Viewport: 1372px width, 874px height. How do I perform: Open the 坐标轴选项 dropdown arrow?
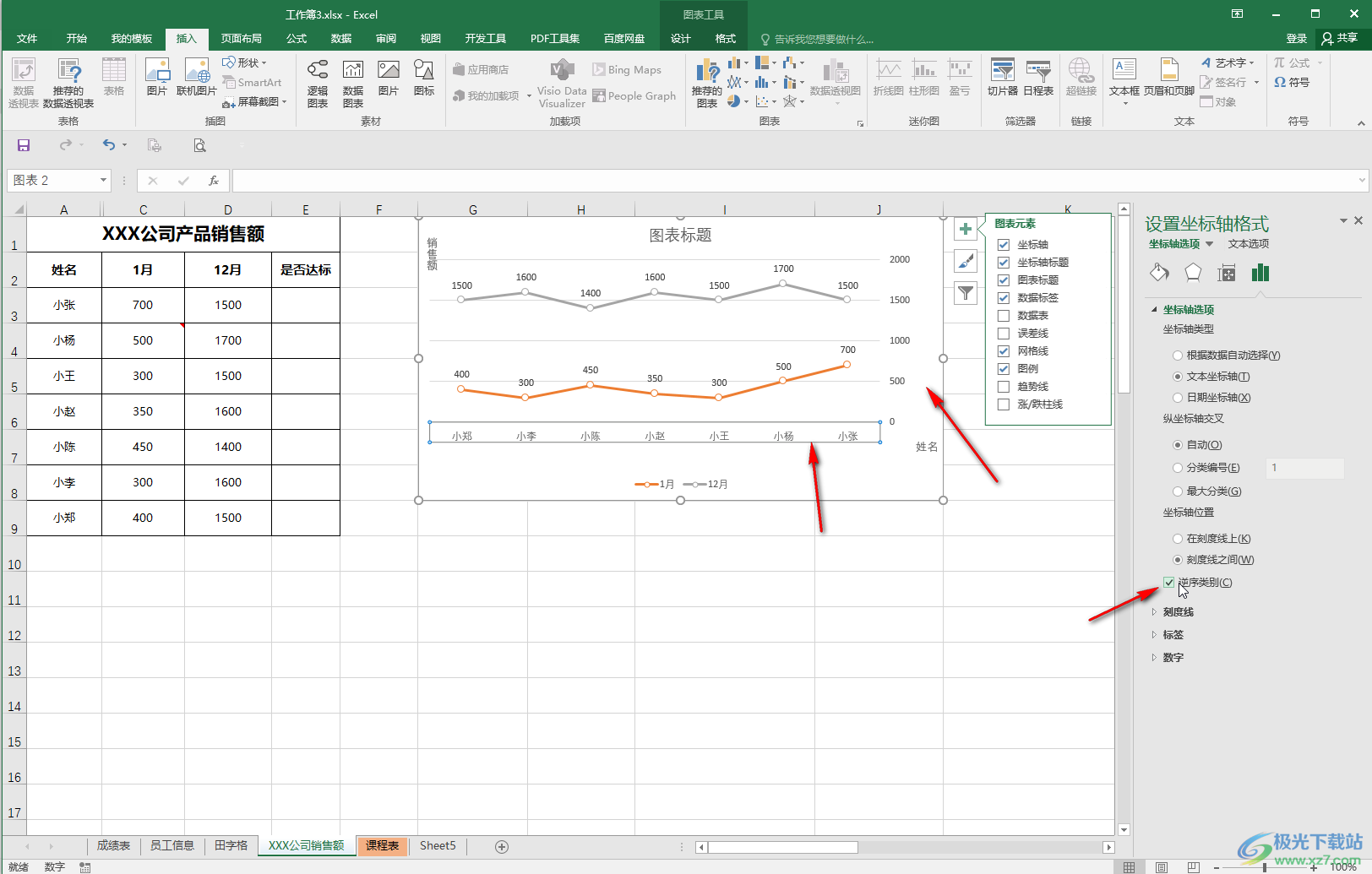[1210, 244]
